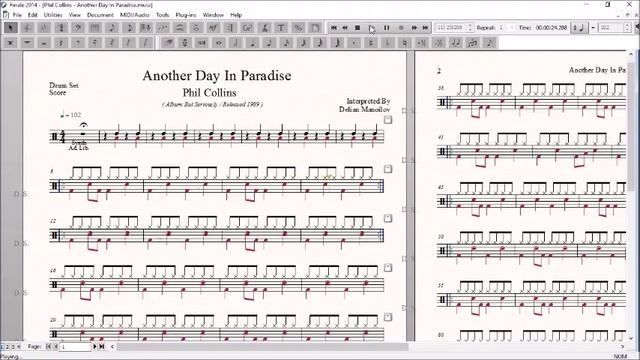
Task: Stop playback
Action: coord(358,28)
